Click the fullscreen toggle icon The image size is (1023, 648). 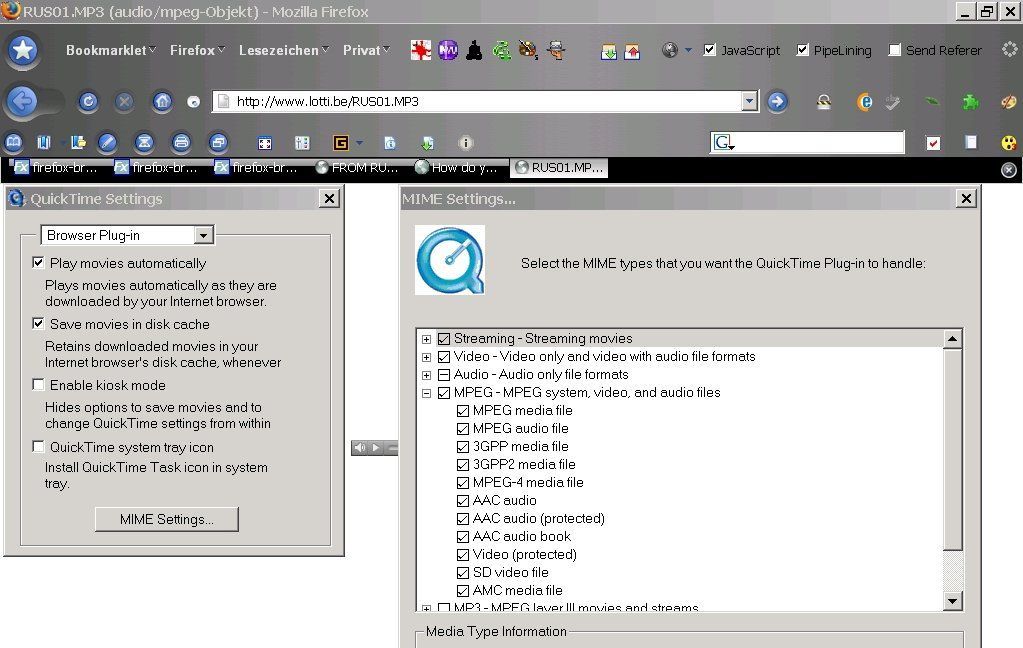pos(264,143)
